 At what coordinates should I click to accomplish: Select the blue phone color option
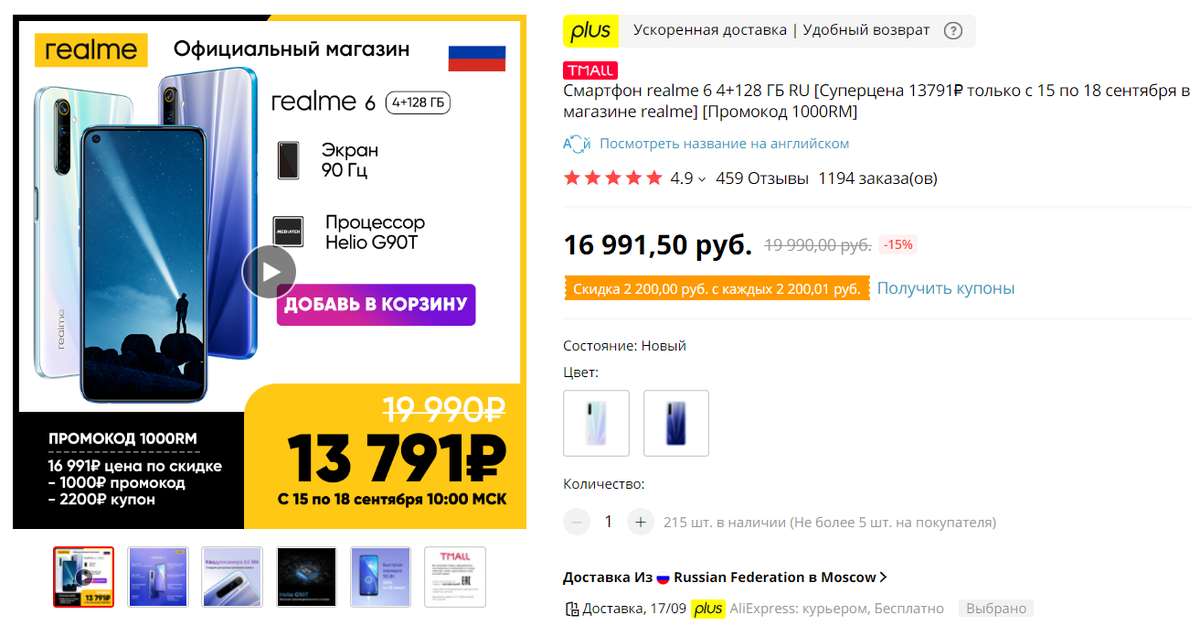[x=676, y=423]
